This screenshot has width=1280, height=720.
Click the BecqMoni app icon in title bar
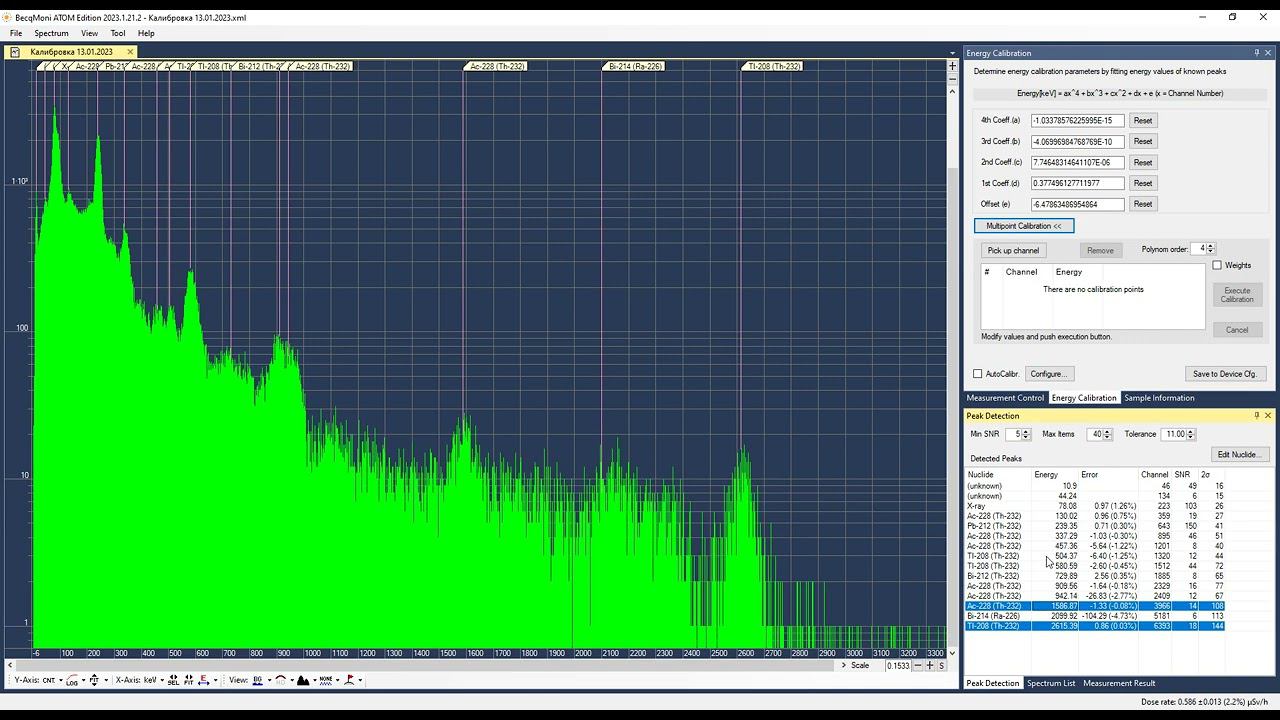coord(7,17)
